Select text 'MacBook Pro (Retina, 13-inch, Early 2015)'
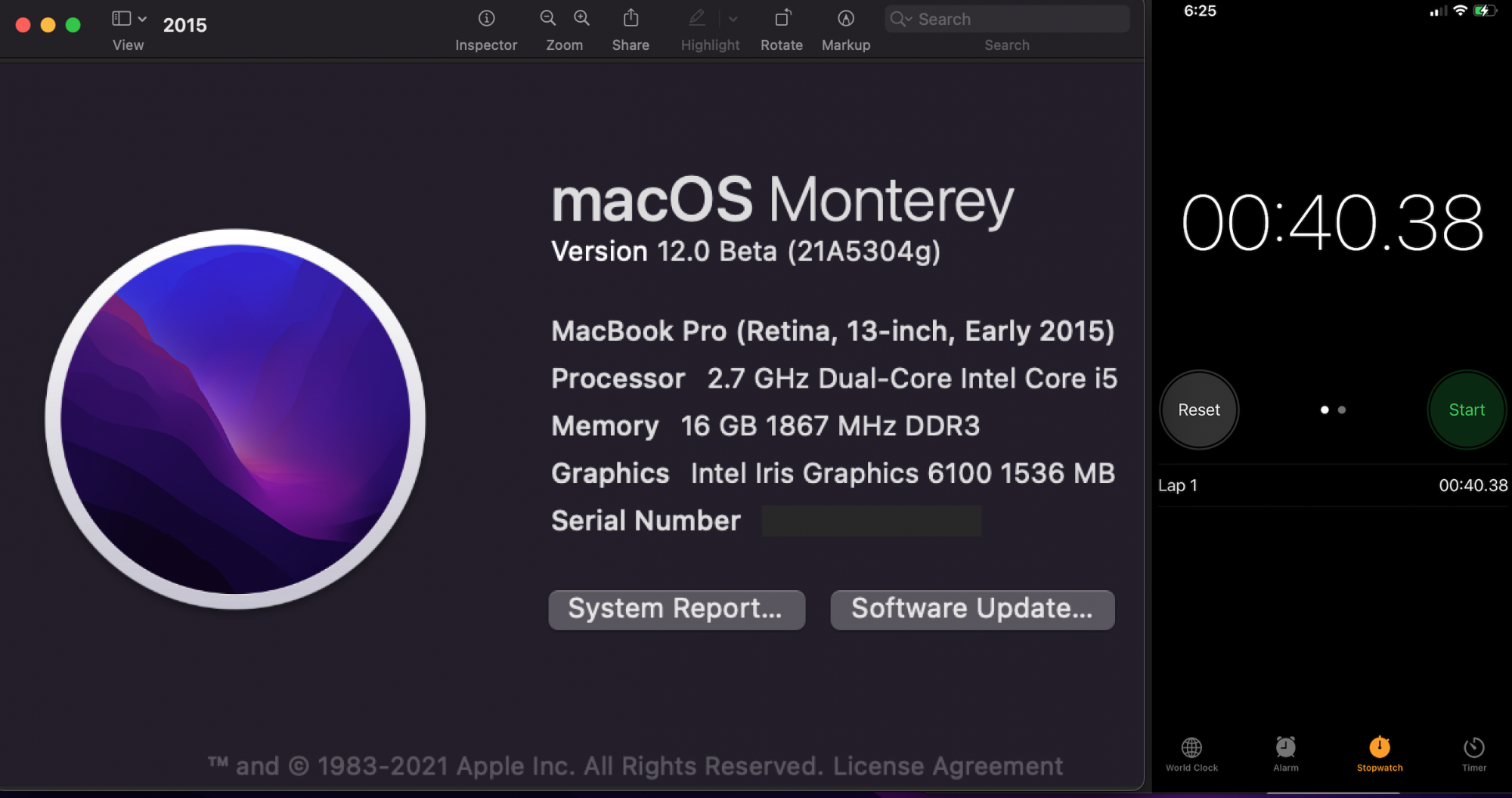 [x=832, y=331]
